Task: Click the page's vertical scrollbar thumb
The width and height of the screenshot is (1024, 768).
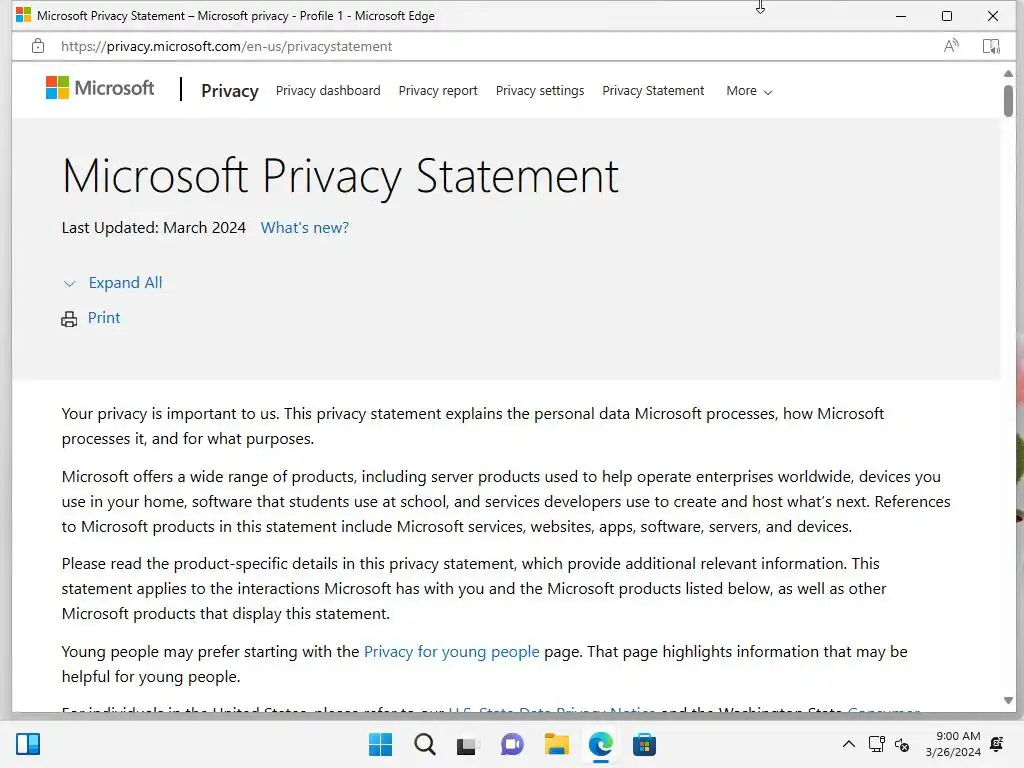Action: tap(1009, 100)
